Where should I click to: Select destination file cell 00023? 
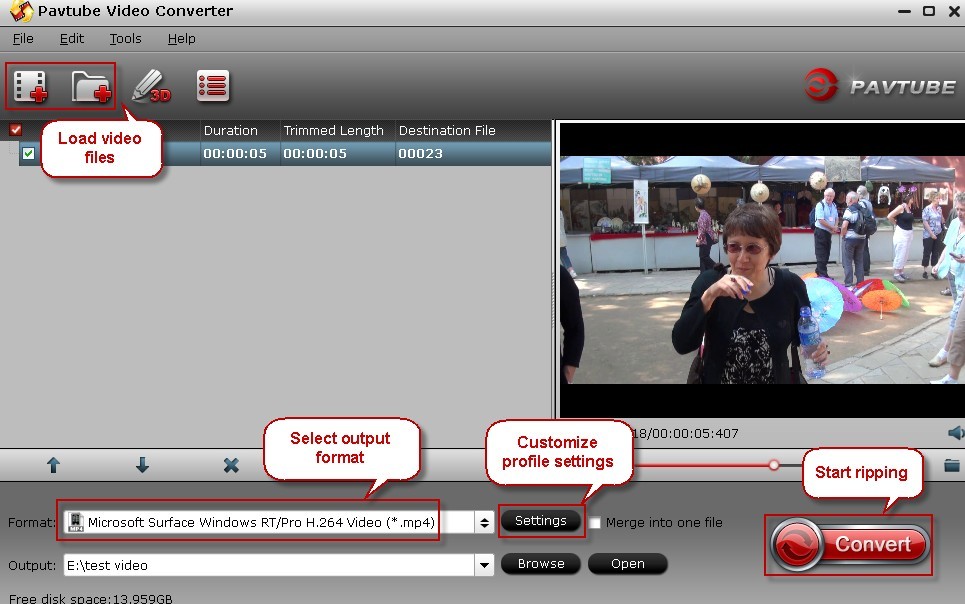(x=473, y=153)
